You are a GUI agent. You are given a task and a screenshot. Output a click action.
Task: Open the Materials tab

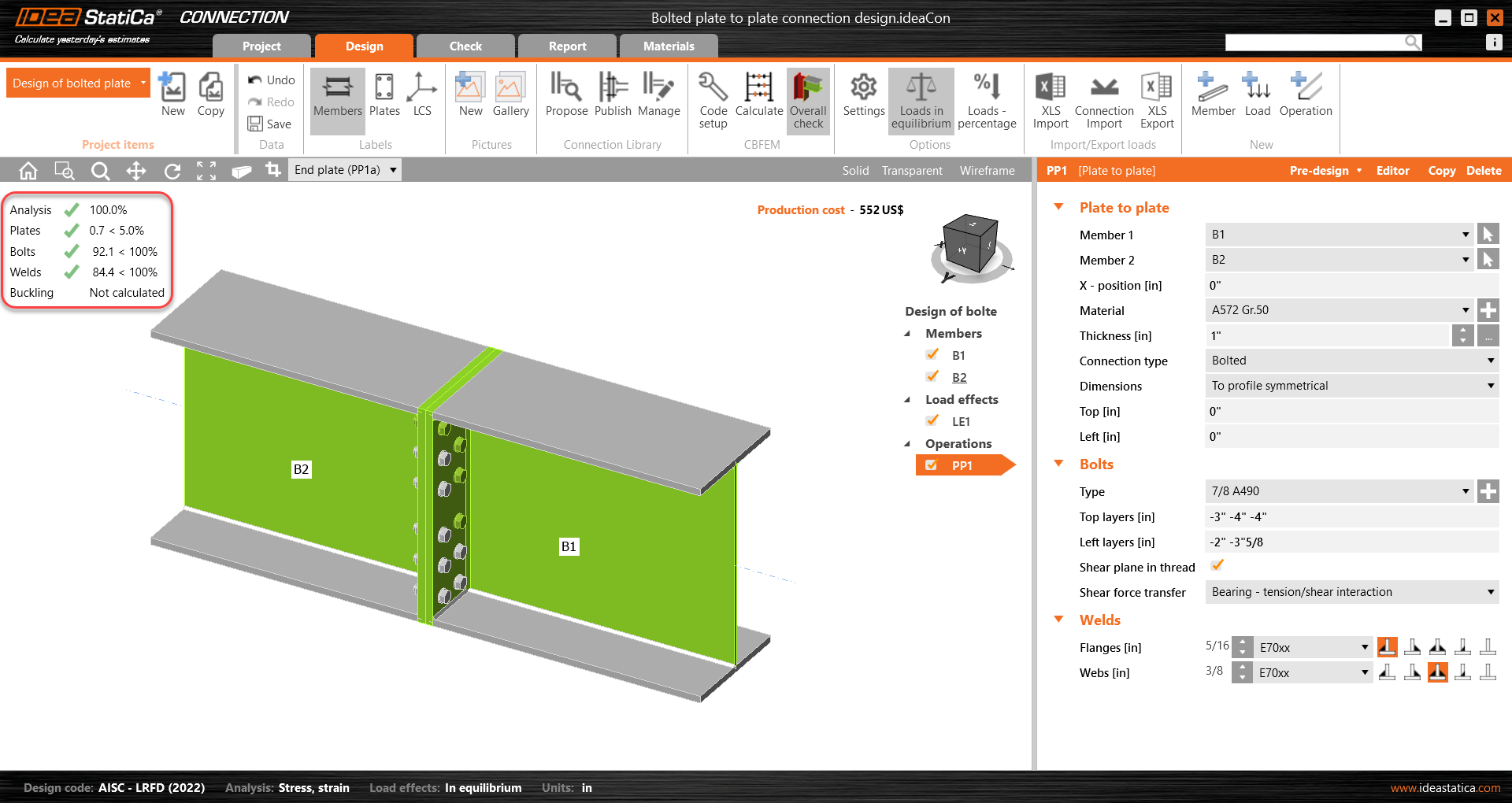[668, 46]
